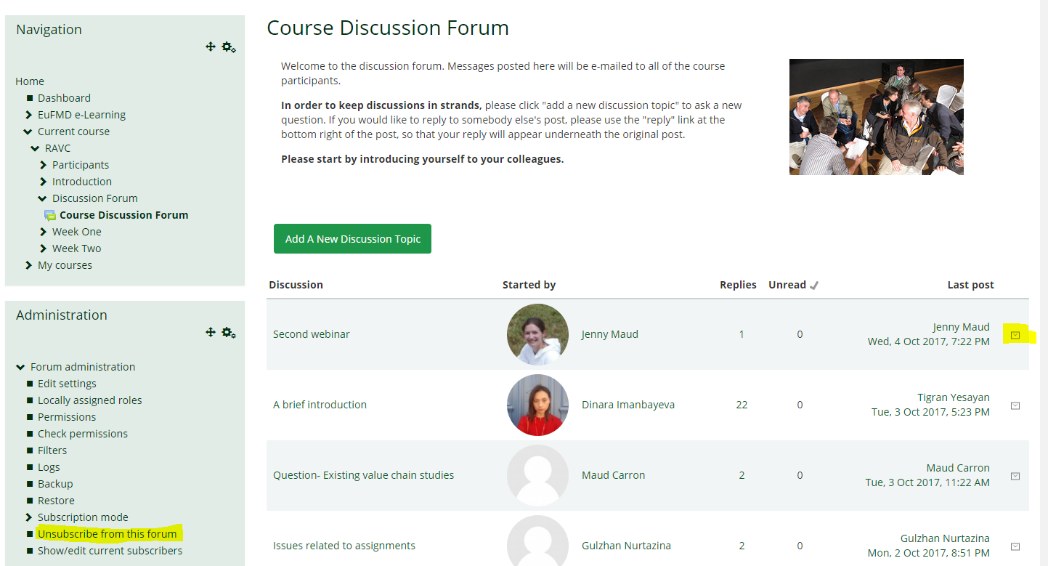Collapse the RAVC course node

pos(35,148)
